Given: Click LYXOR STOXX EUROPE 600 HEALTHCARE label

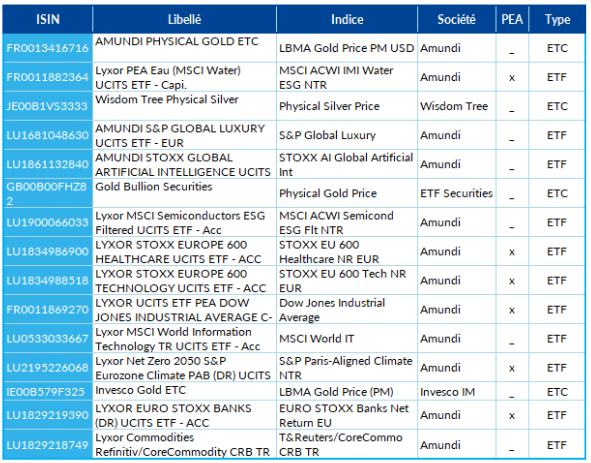Looking at the screenshot, I should click(178, 252).
